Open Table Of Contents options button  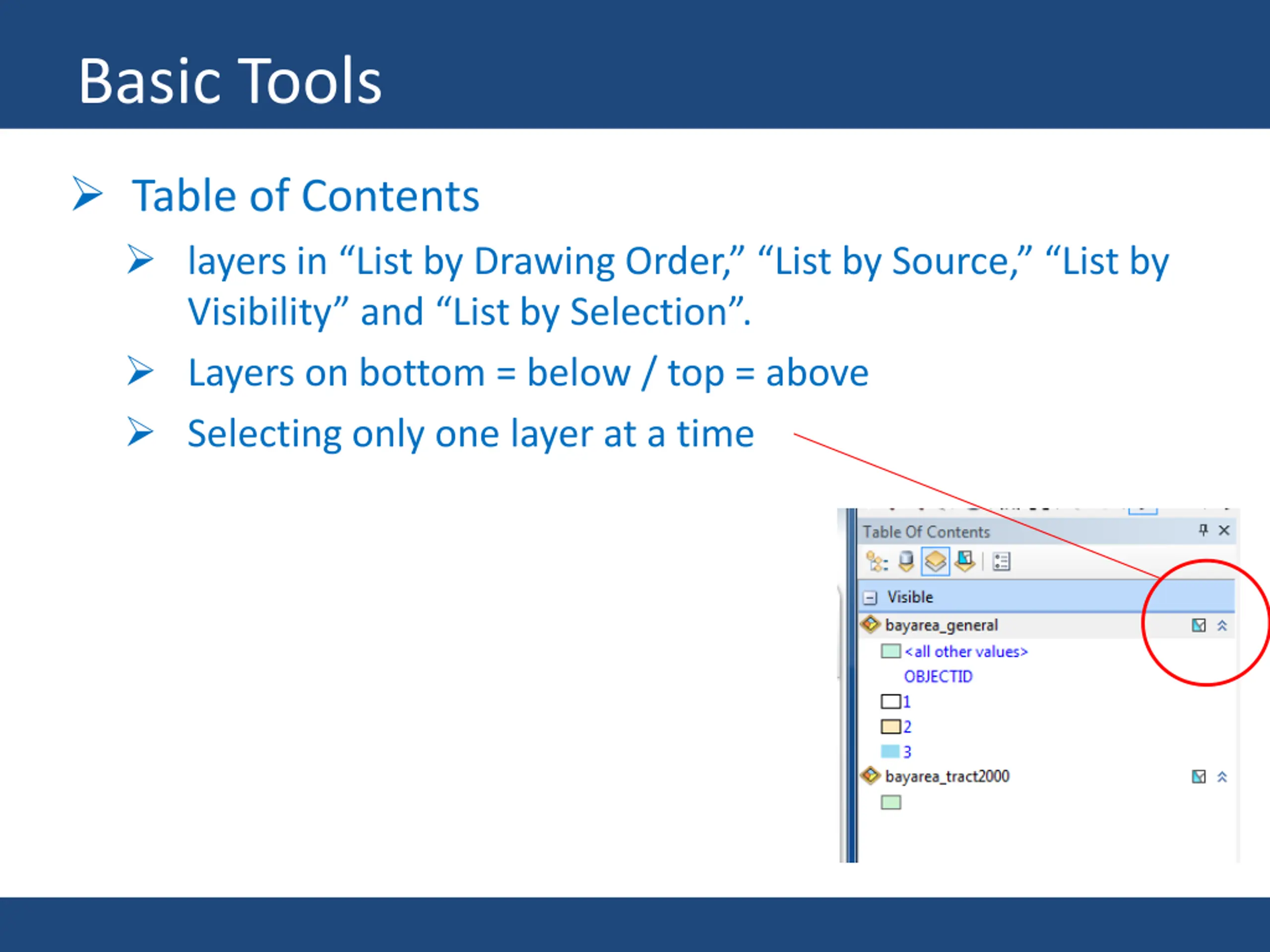click(1001, 562)
